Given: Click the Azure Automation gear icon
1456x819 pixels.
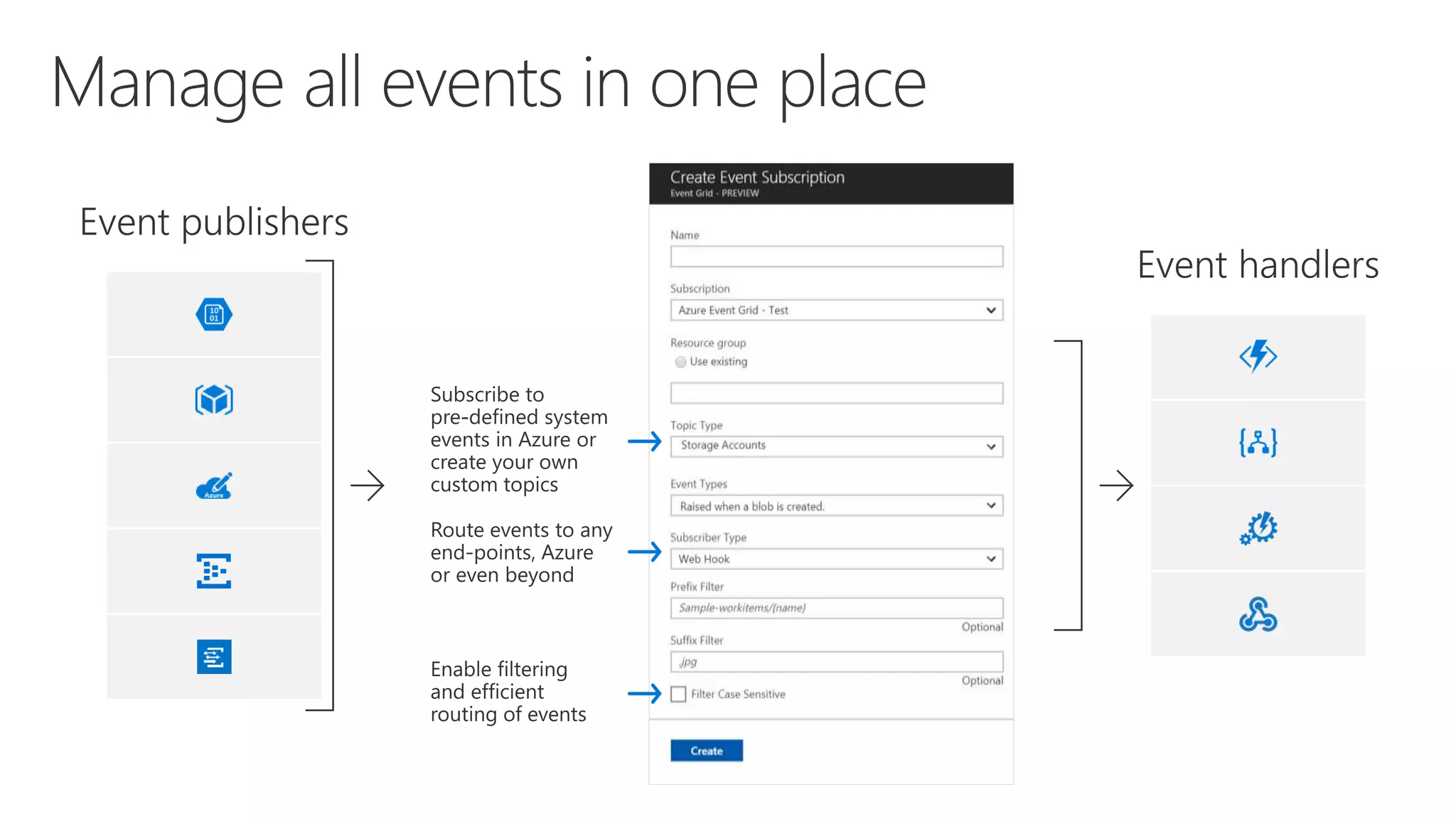Looking at the screenshot, I should (1258, 528).
